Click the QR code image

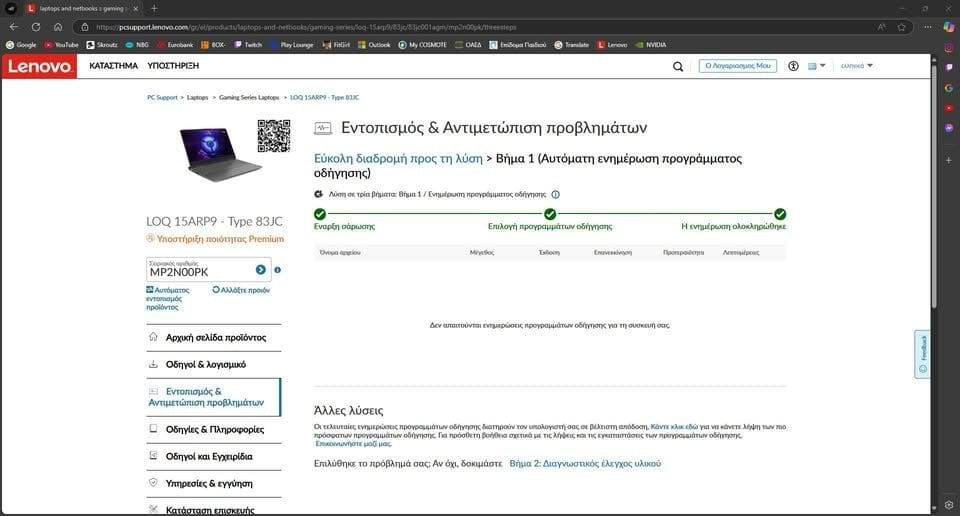[x=273, y=136]
